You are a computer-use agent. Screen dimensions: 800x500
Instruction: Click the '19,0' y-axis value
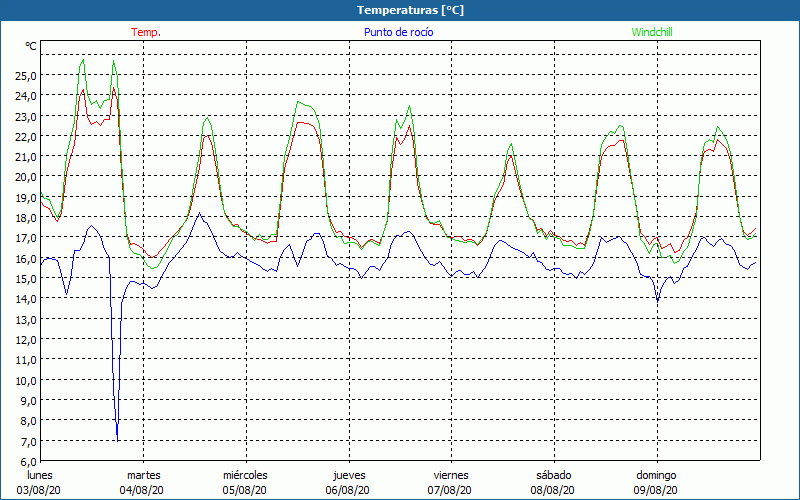tap(26, 197)
